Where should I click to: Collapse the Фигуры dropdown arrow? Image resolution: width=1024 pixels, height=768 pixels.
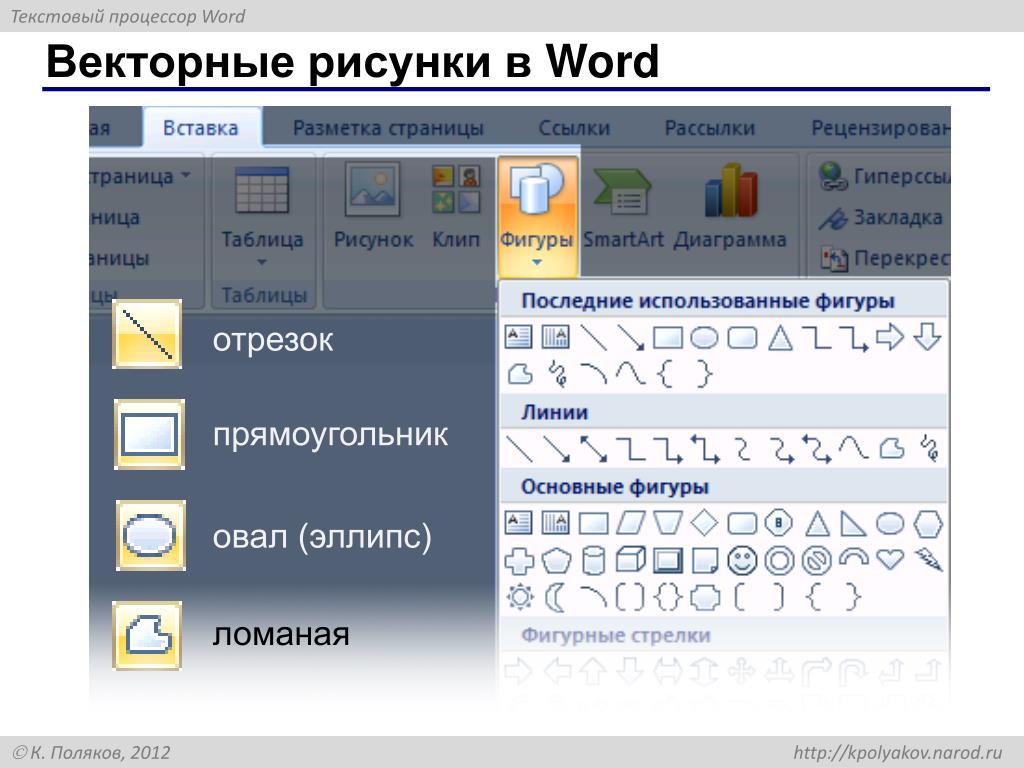click(536, 263)
